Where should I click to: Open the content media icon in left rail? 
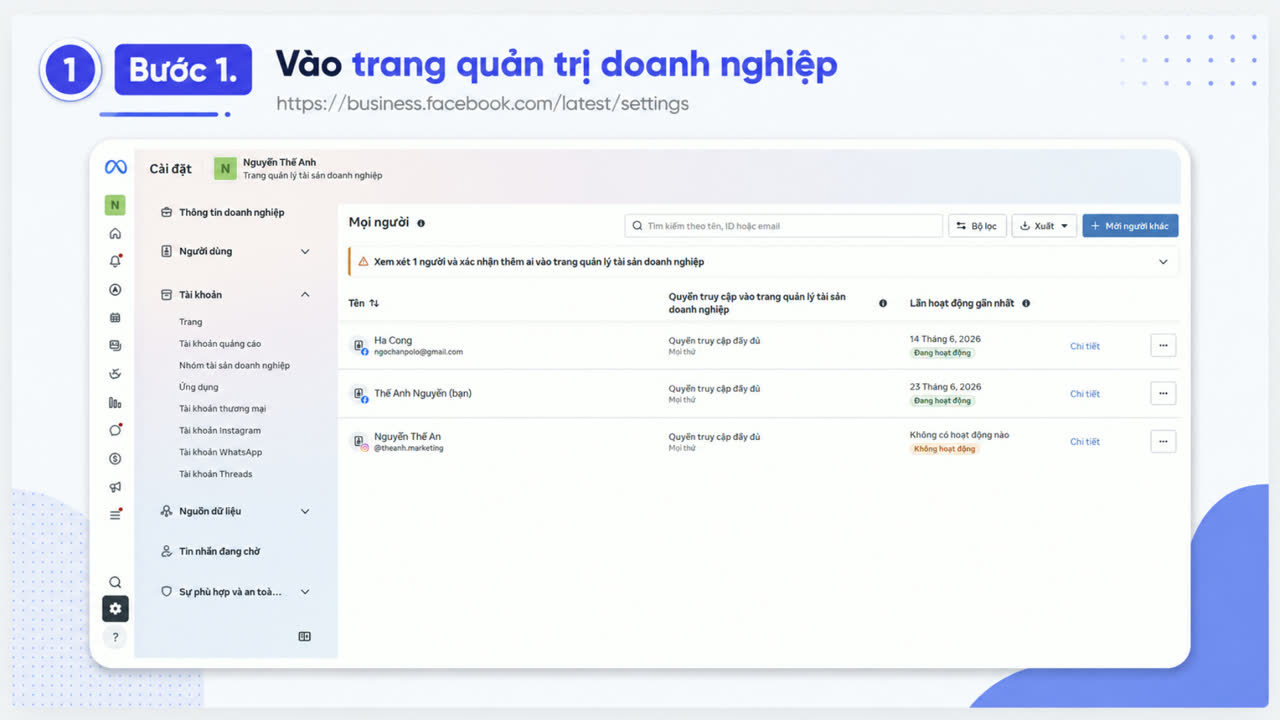[115, 346]
